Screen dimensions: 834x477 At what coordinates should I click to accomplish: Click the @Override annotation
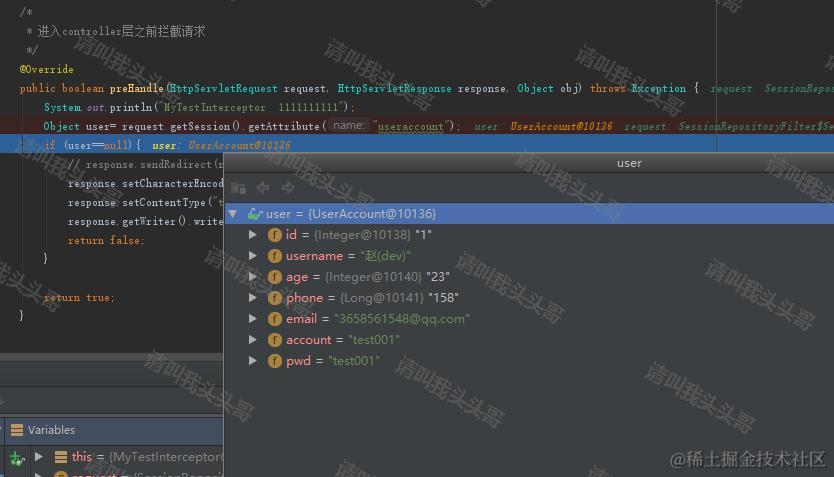[x=46, y=69]
